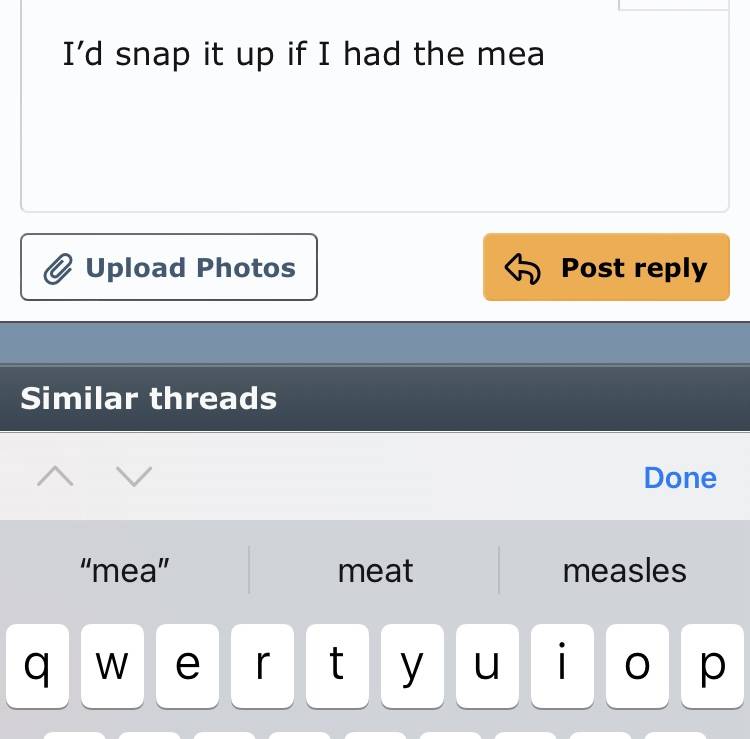Tap the reply arrow icon
Image resolution: width=750 pixels, height=739 pixels.
(523, 268)
